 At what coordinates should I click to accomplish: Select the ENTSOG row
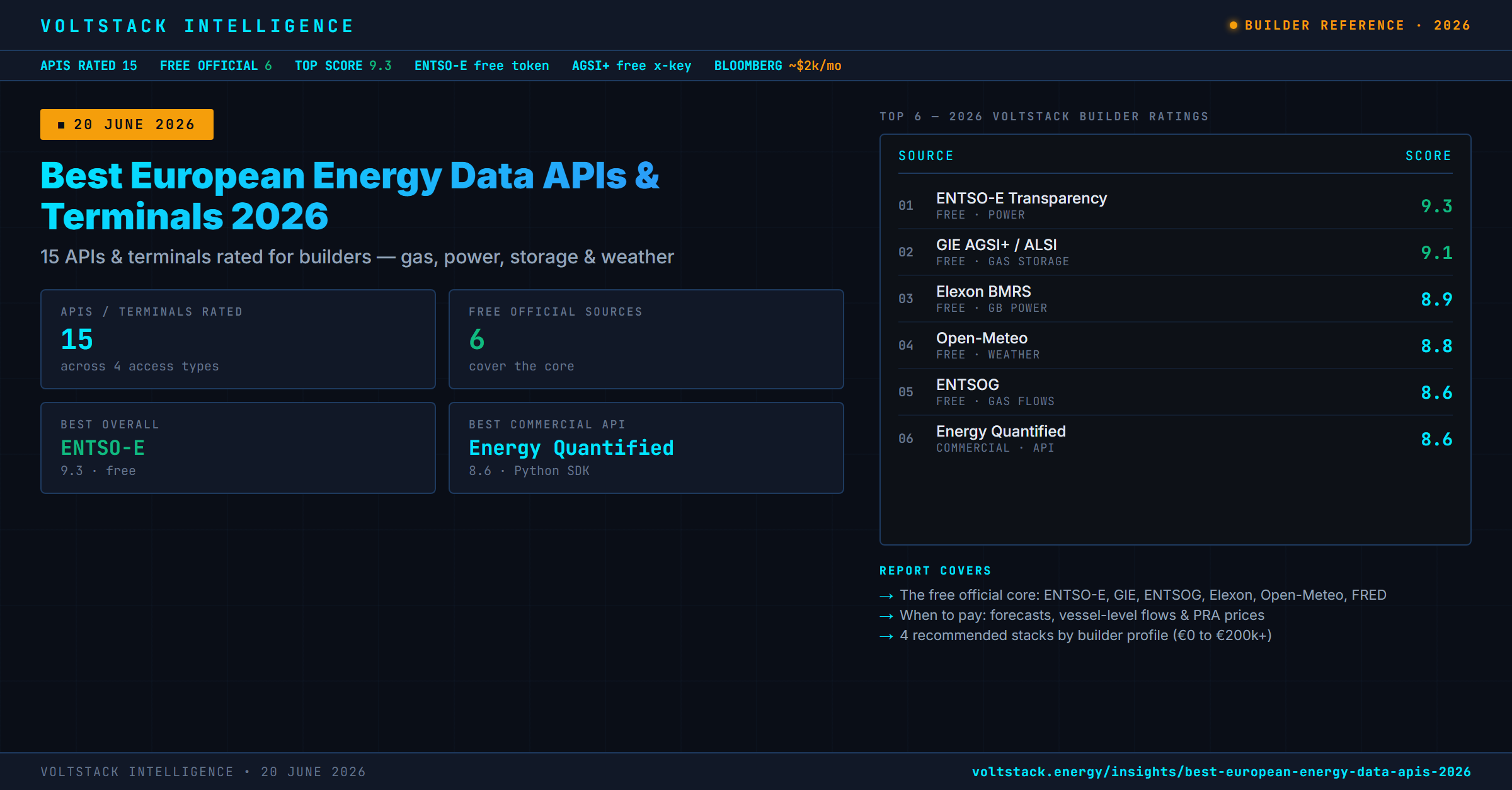click(x=1176, y=392)
